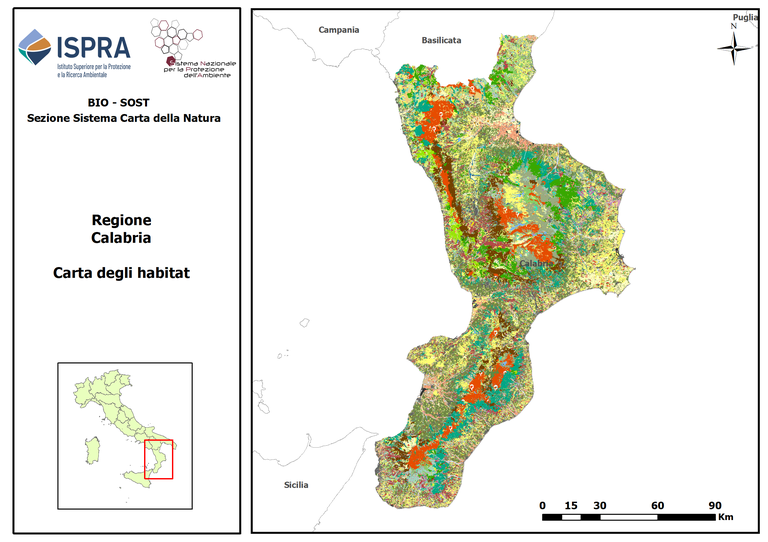Click the Sistema Nazionale Protezione Ambiente honeycomb logo

pyautogui.click(x=190, y=48)
